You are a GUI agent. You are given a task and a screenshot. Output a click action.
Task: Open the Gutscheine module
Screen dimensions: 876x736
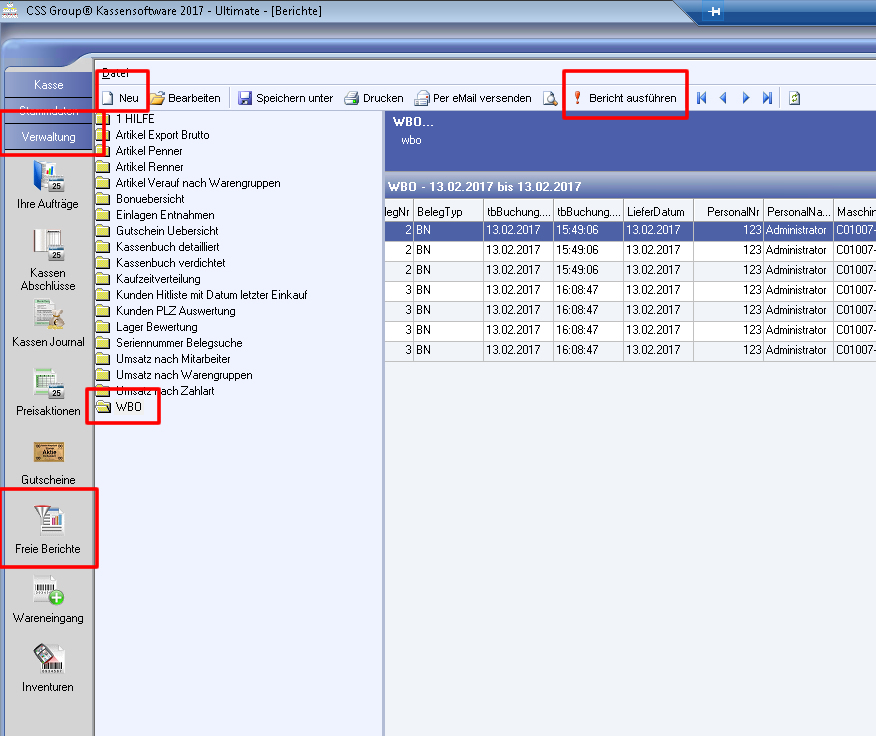[x=48, y=460]
